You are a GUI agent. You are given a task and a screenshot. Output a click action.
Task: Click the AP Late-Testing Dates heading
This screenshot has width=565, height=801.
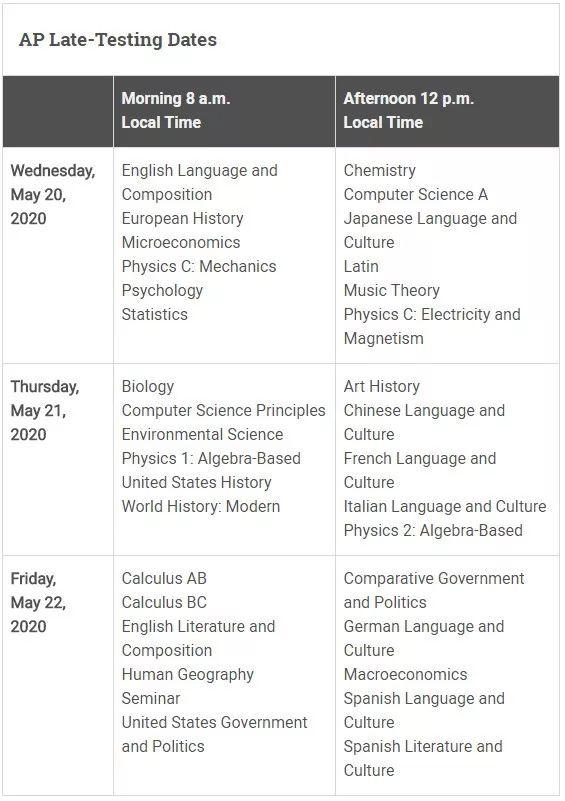tap(117, 40)
